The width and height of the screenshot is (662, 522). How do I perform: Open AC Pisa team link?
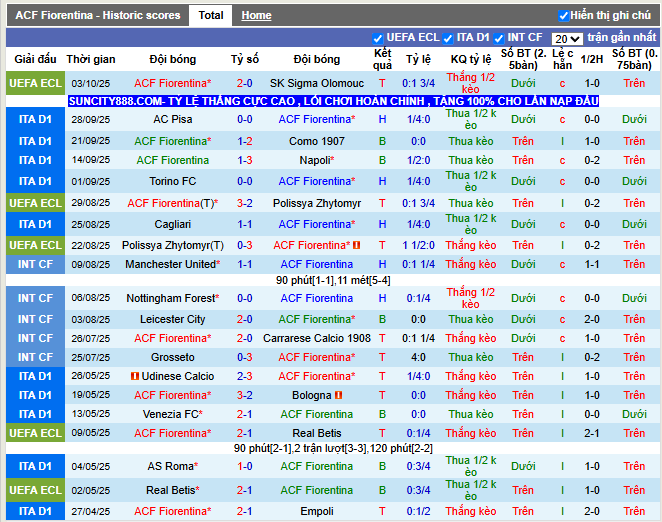[173, 120]
